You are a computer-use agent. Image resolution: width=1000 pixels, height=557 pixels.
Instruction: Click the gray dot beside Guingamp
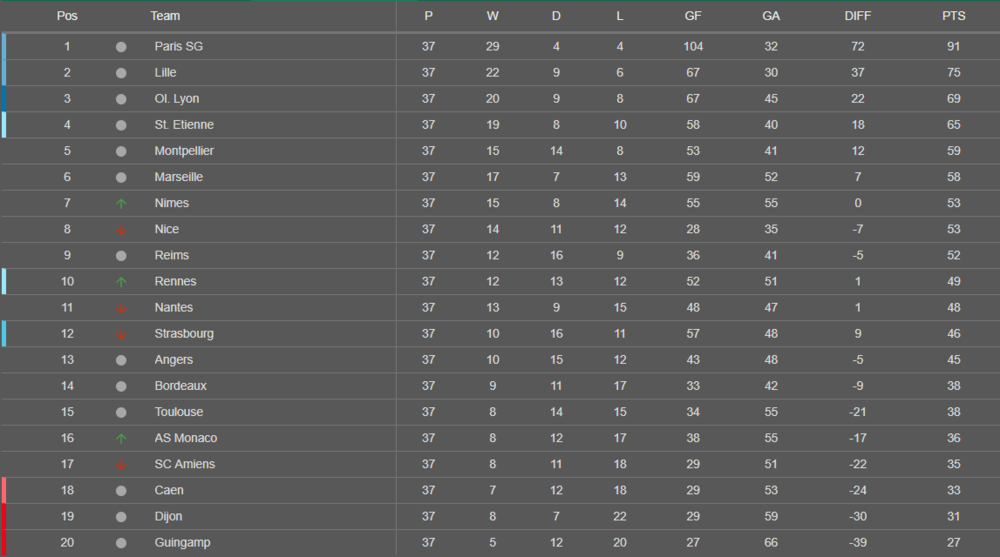pos(121,543)
